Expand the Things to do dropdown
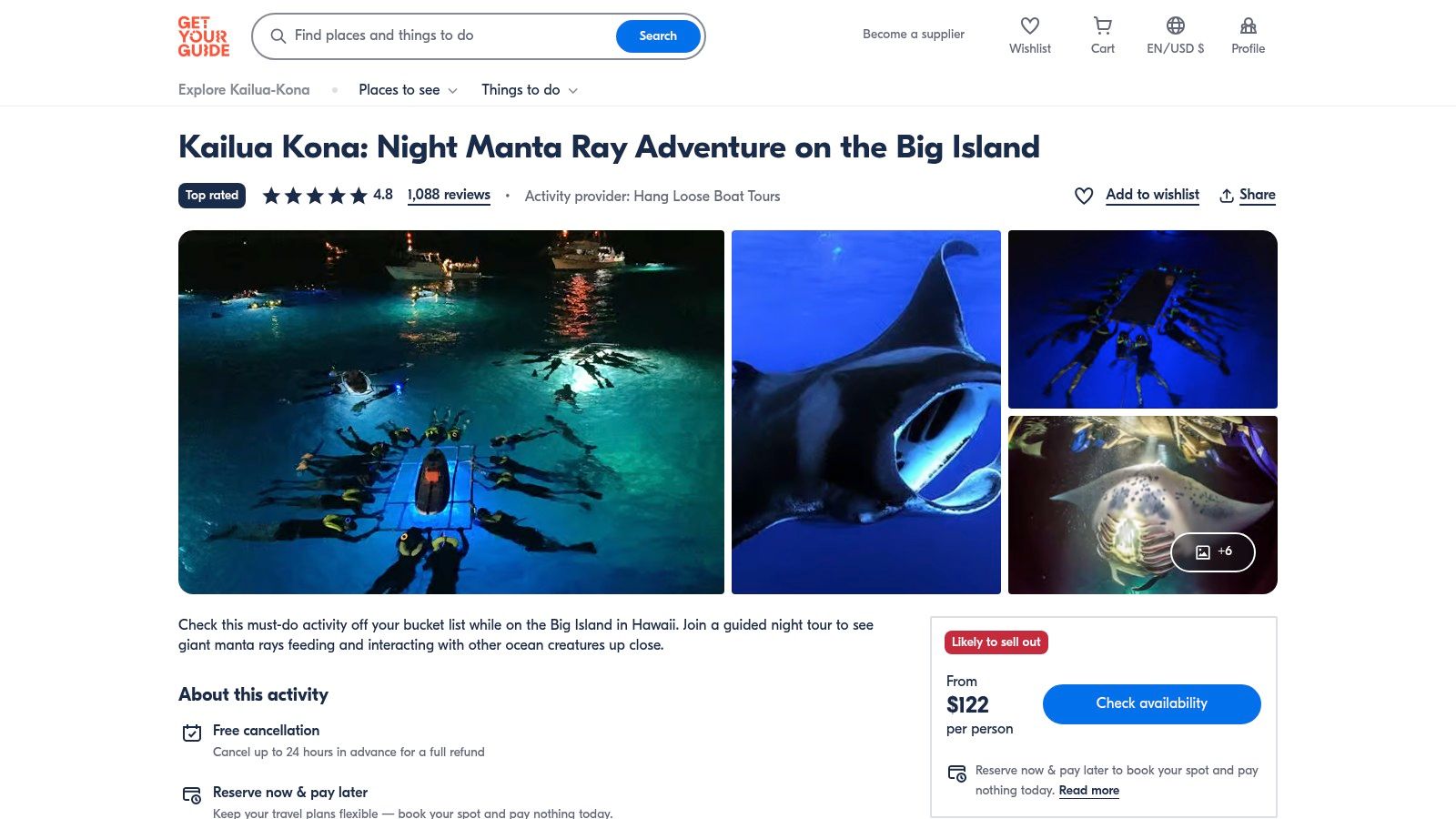This screenshot has width=1456, height=819. point(530,90)
